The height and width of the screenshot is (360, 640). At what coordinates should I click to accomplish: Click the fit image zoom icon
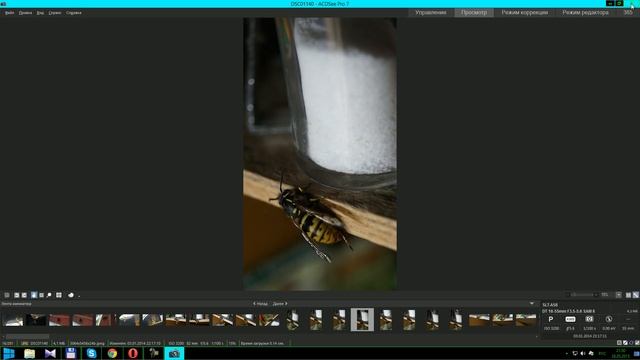point(628,295)
